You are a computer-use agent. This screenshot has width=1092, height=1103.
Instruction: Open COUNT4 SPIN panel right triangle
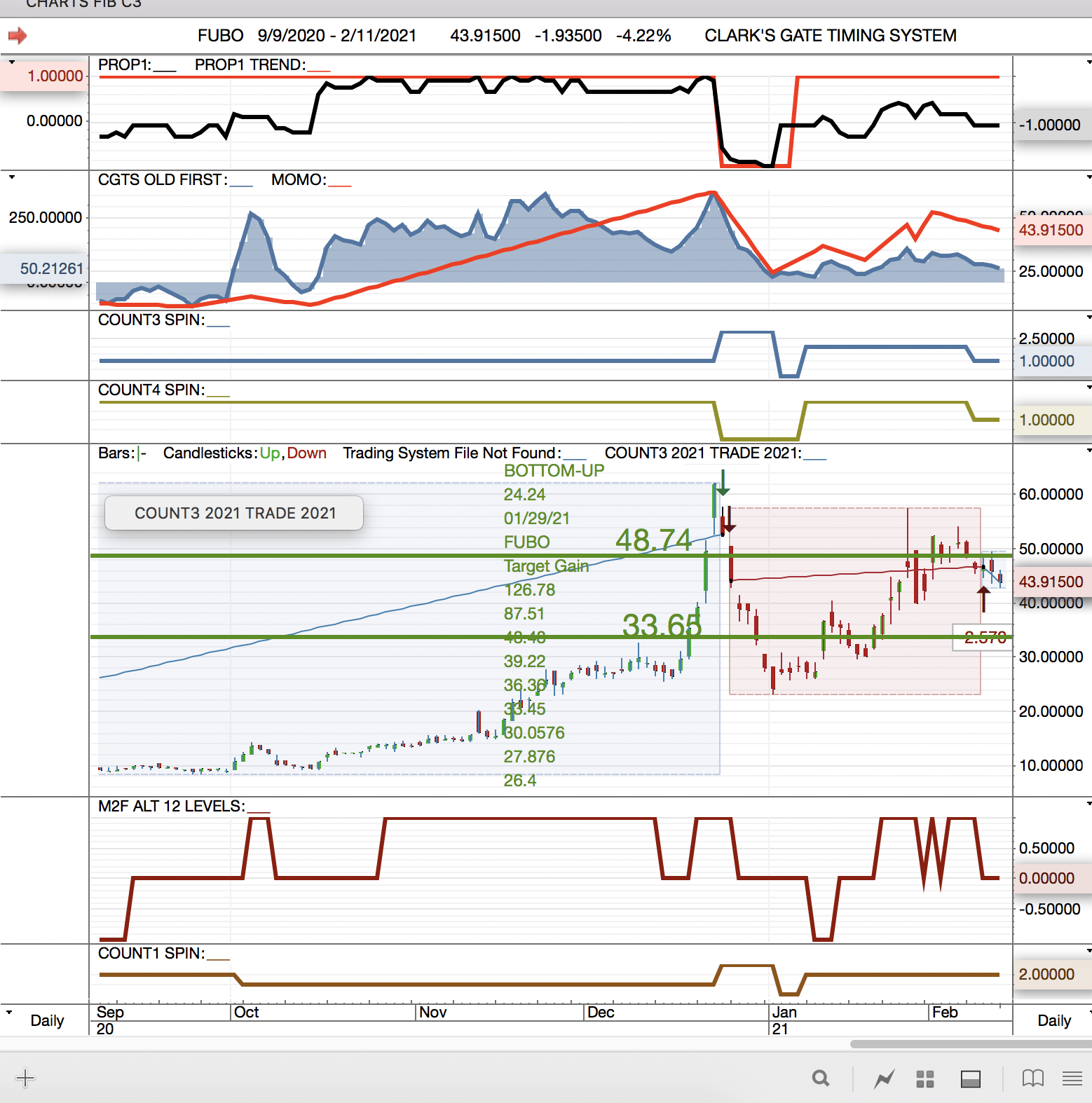[x=1088, y=387]
